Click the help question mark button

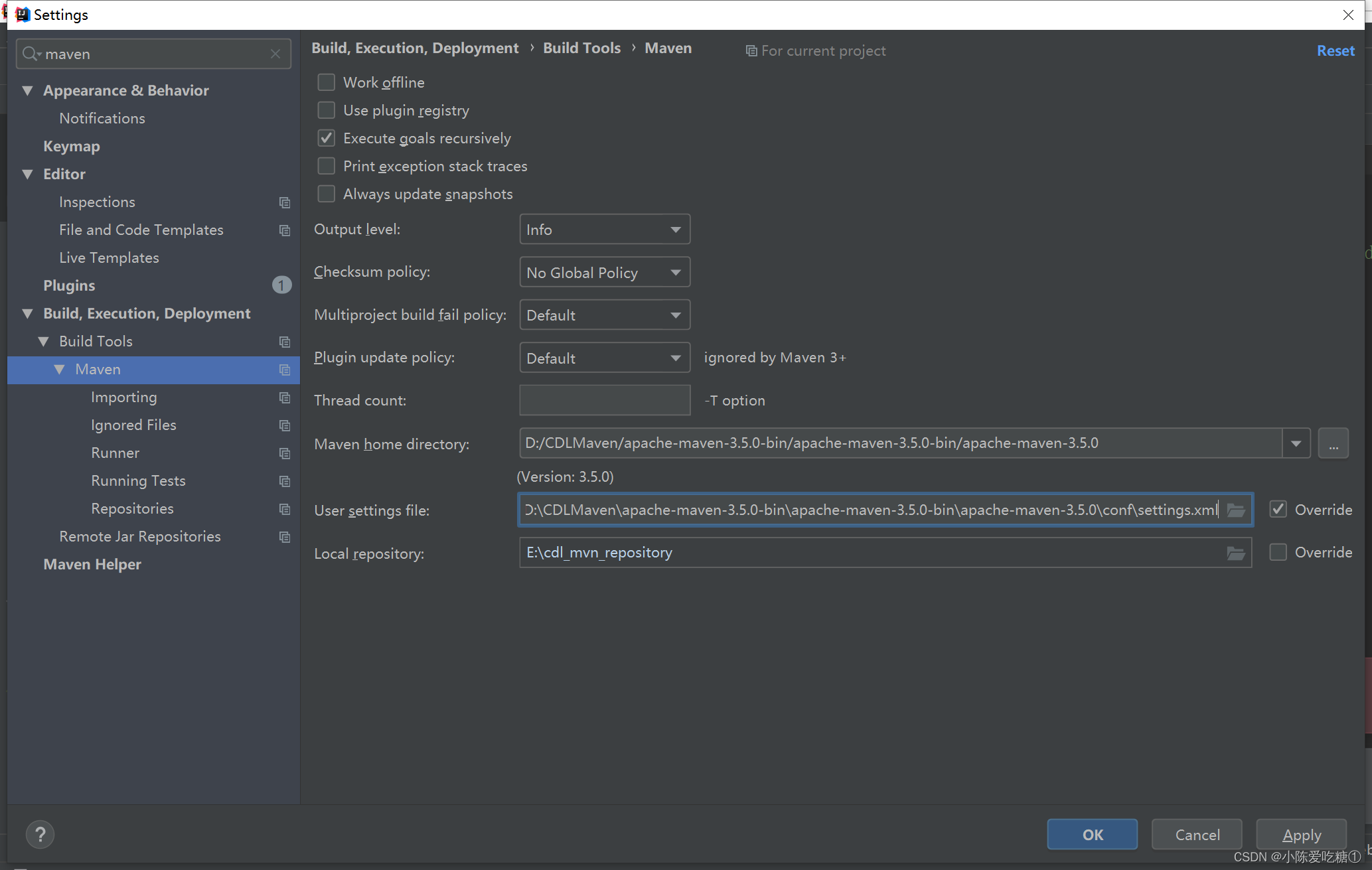pyautogui.click(x=40, y=834)
